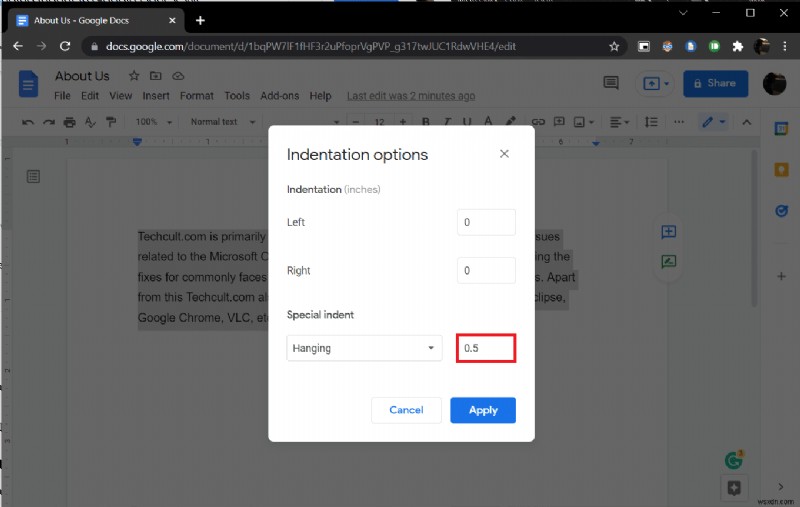The height and width of the screenshot is (507, 800).
Task: Open the More toolbar options ellipsis
Action: point(679,122)
